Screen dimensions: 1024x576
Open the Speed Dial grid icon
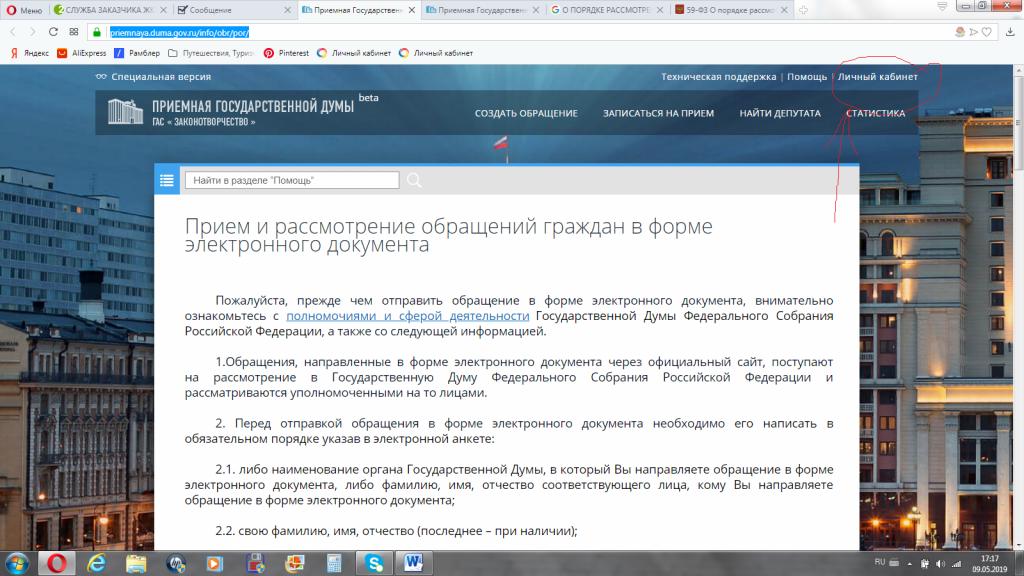[75, 32]
